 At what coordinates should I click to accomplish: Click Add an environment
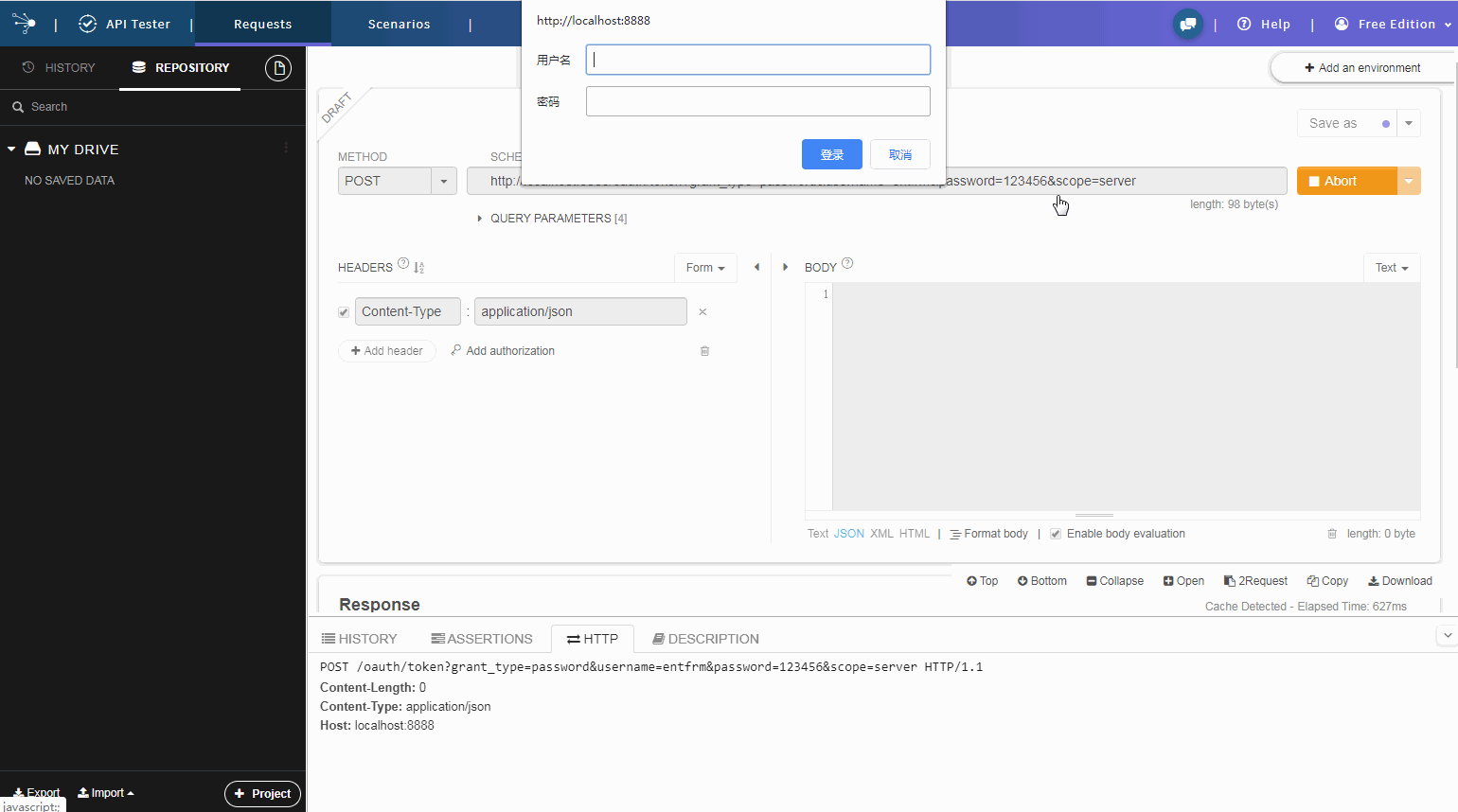point(1362,68)
